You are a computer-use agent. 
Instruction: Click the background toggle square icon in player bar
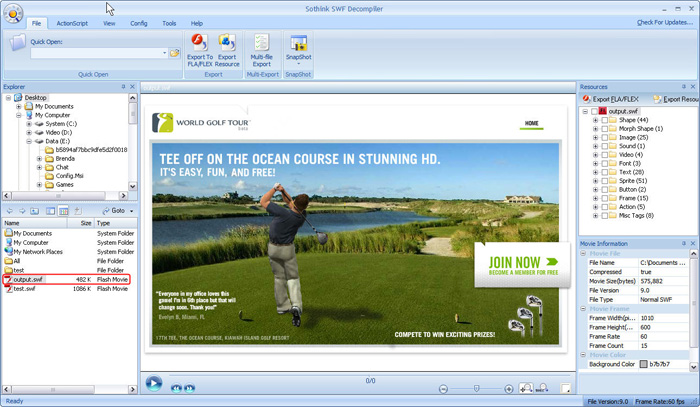pos(566,388)
